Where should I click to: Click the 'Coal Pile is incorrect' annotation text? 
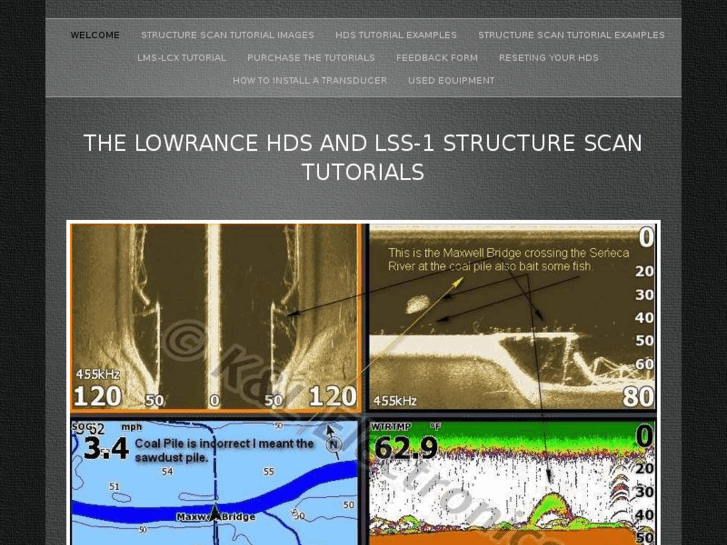click(x=224, y=450)
